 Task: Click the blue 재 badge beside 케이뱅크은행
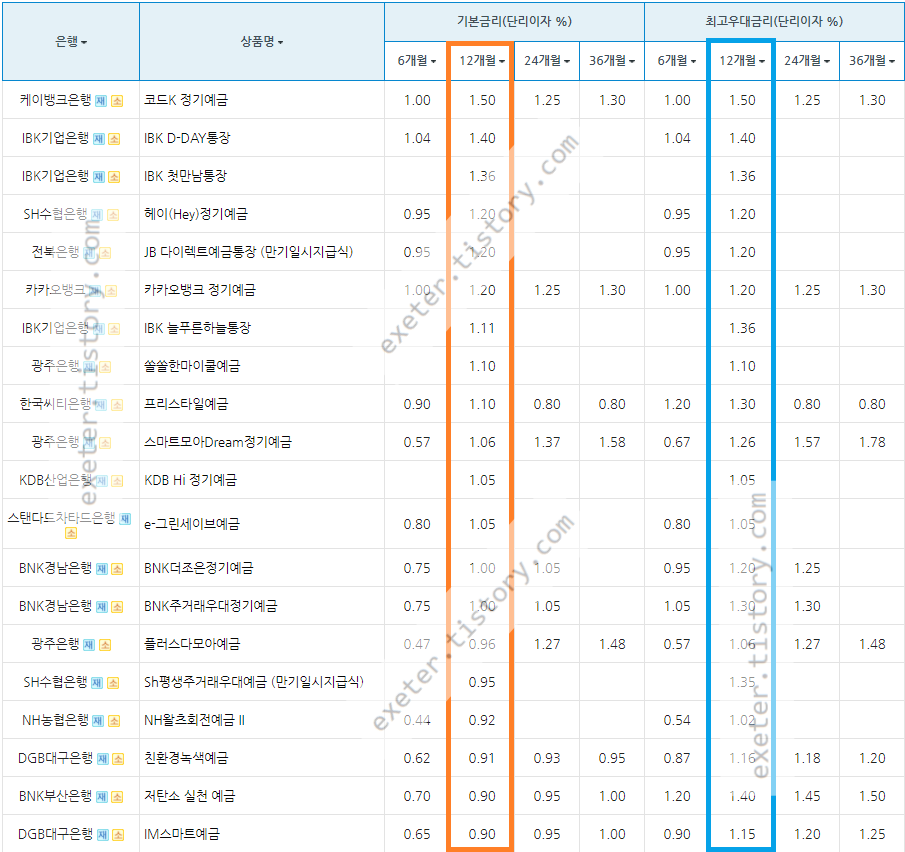(101, 101)
